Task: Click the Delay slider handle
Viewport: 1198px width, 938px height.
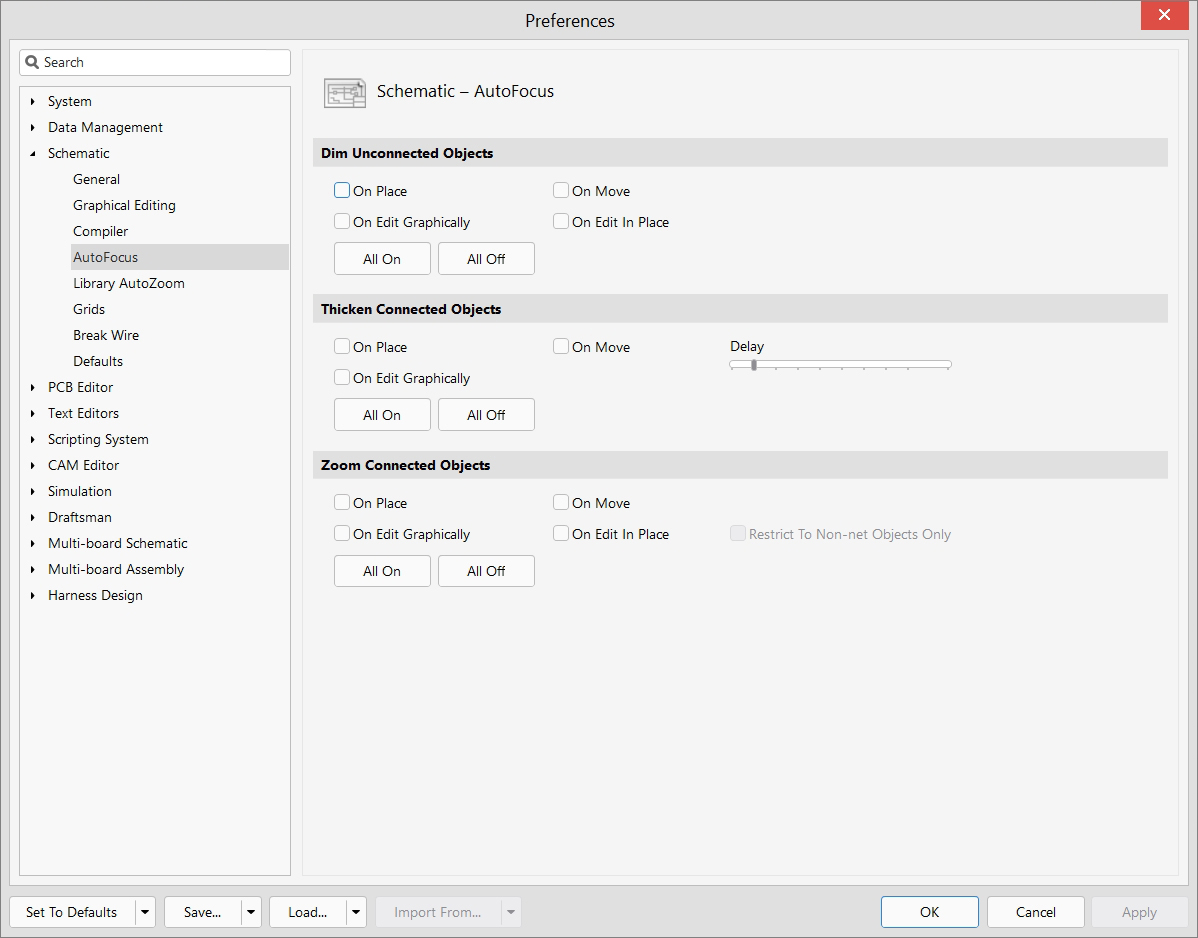Action: 753,365
